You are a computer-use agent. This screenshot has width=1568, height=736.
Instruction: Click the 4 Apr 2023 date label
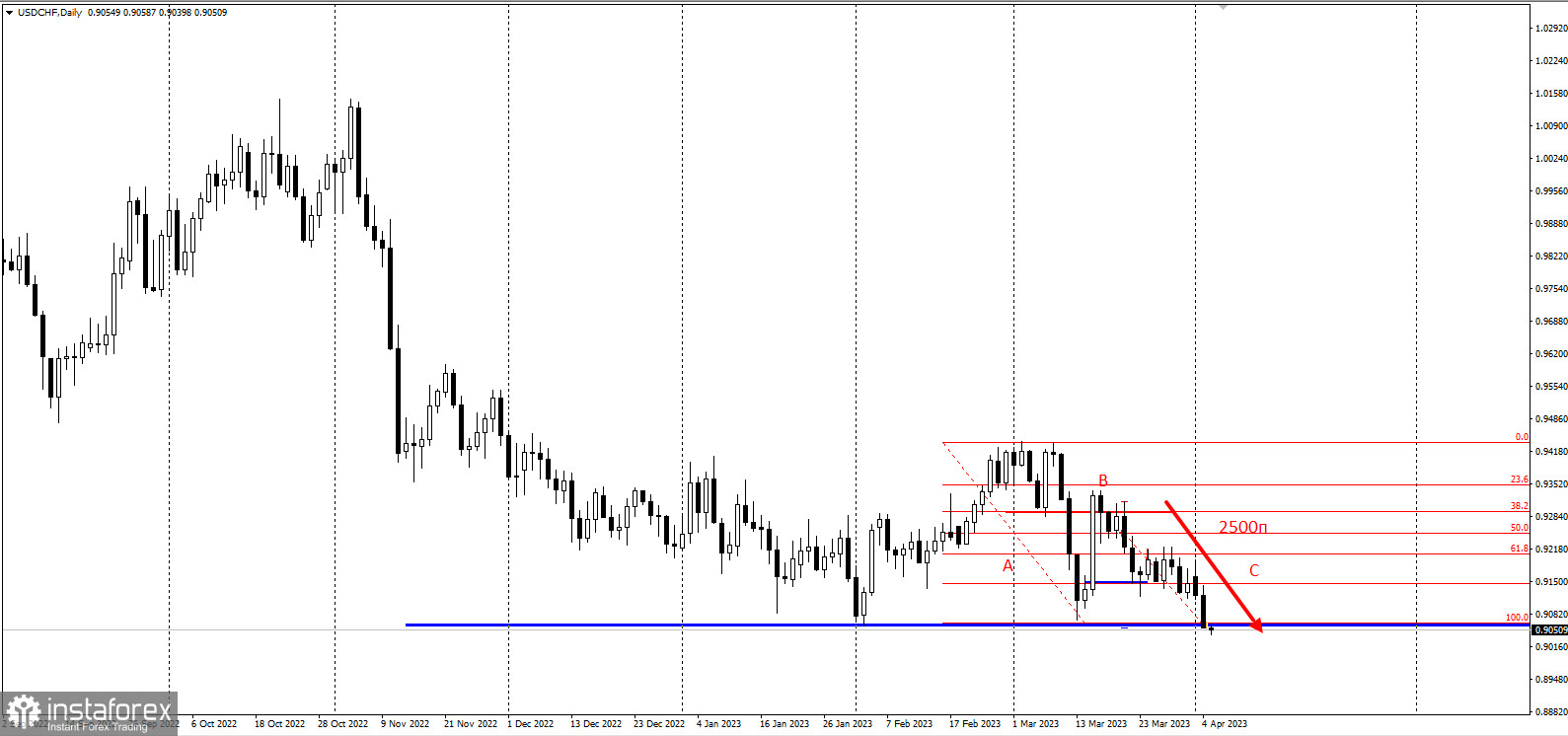click(x=1225, y=724)
